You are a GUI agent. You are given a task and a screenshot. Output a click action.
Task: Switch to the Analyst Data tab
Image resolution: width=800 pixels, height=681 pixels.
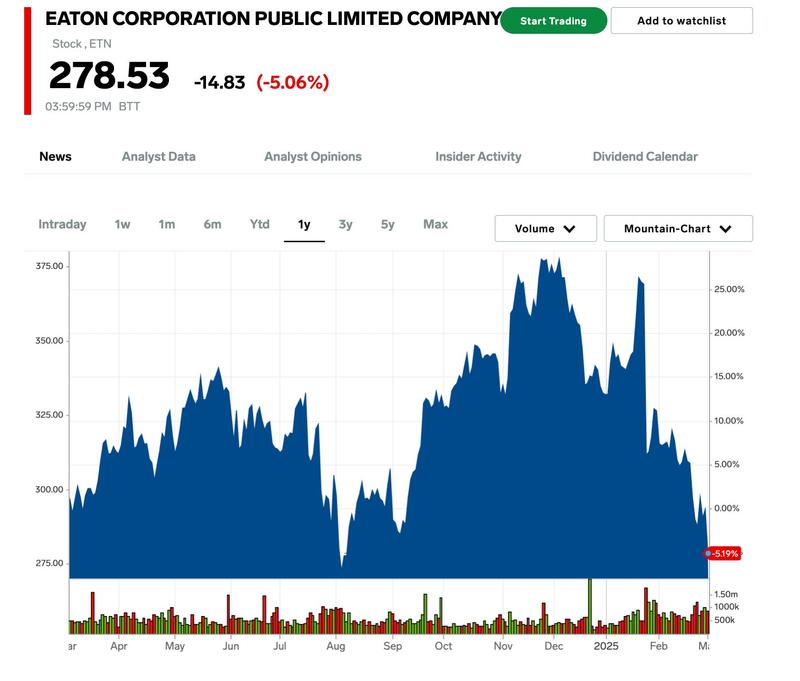pyautogui.click(x=158, y=157)
